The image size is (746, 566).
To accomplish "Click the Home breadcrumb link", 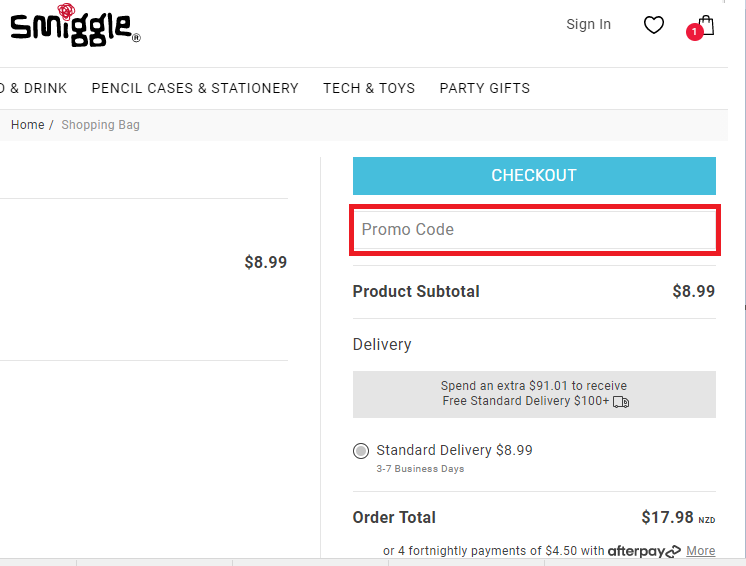I will [28, 125].
